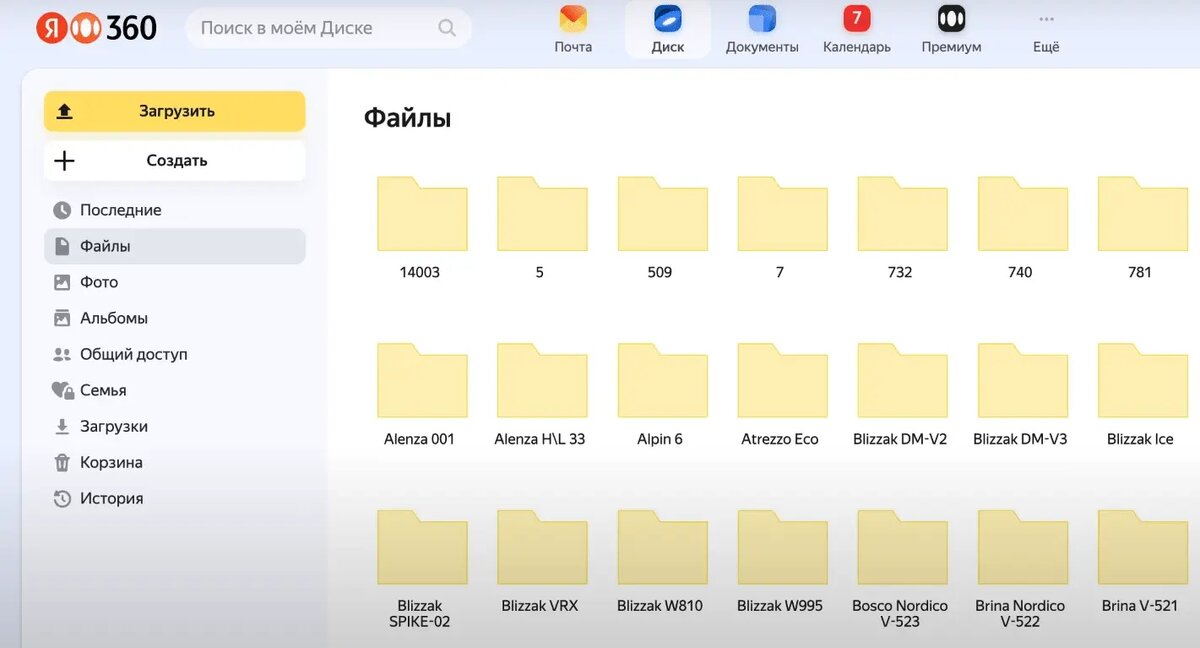Open the Премиум icon
Image resolution: width=1200 pixels, height=648 pixels.
[951, 18]
